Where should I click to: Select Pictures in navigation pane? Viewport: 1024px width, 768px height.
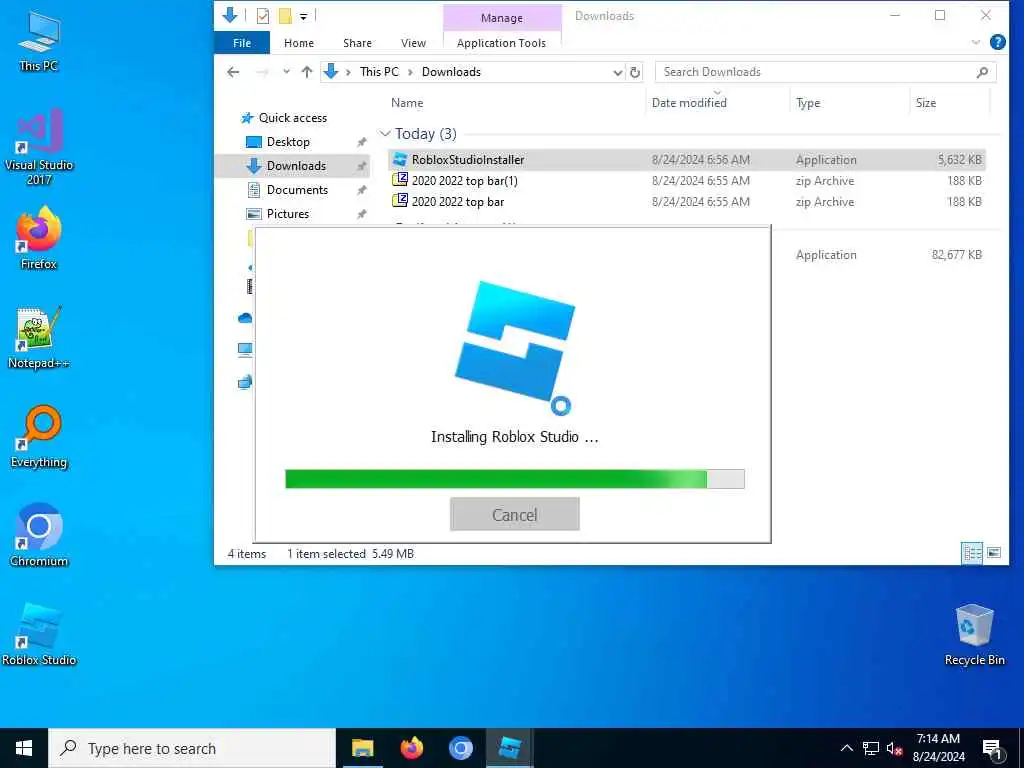click(287, 214)
